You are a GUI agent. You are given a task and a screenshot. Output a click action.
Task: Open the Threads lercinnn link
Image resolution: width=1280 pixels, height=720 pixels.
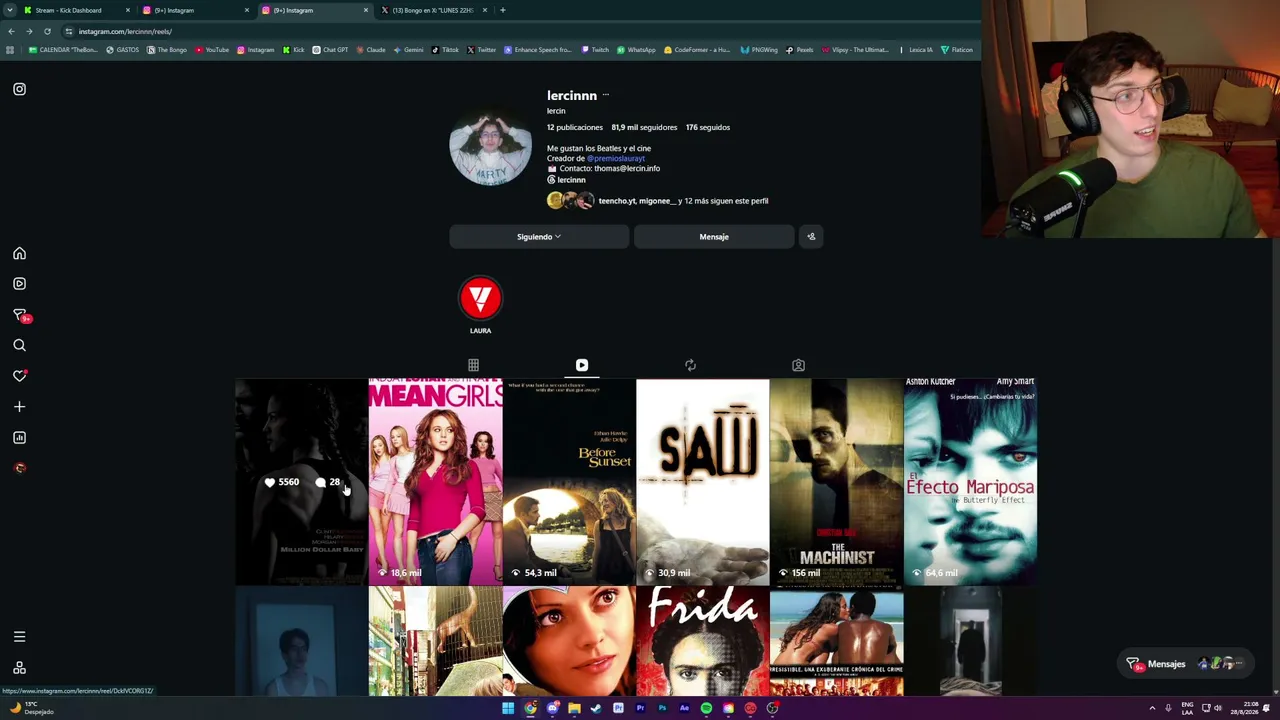566,180
